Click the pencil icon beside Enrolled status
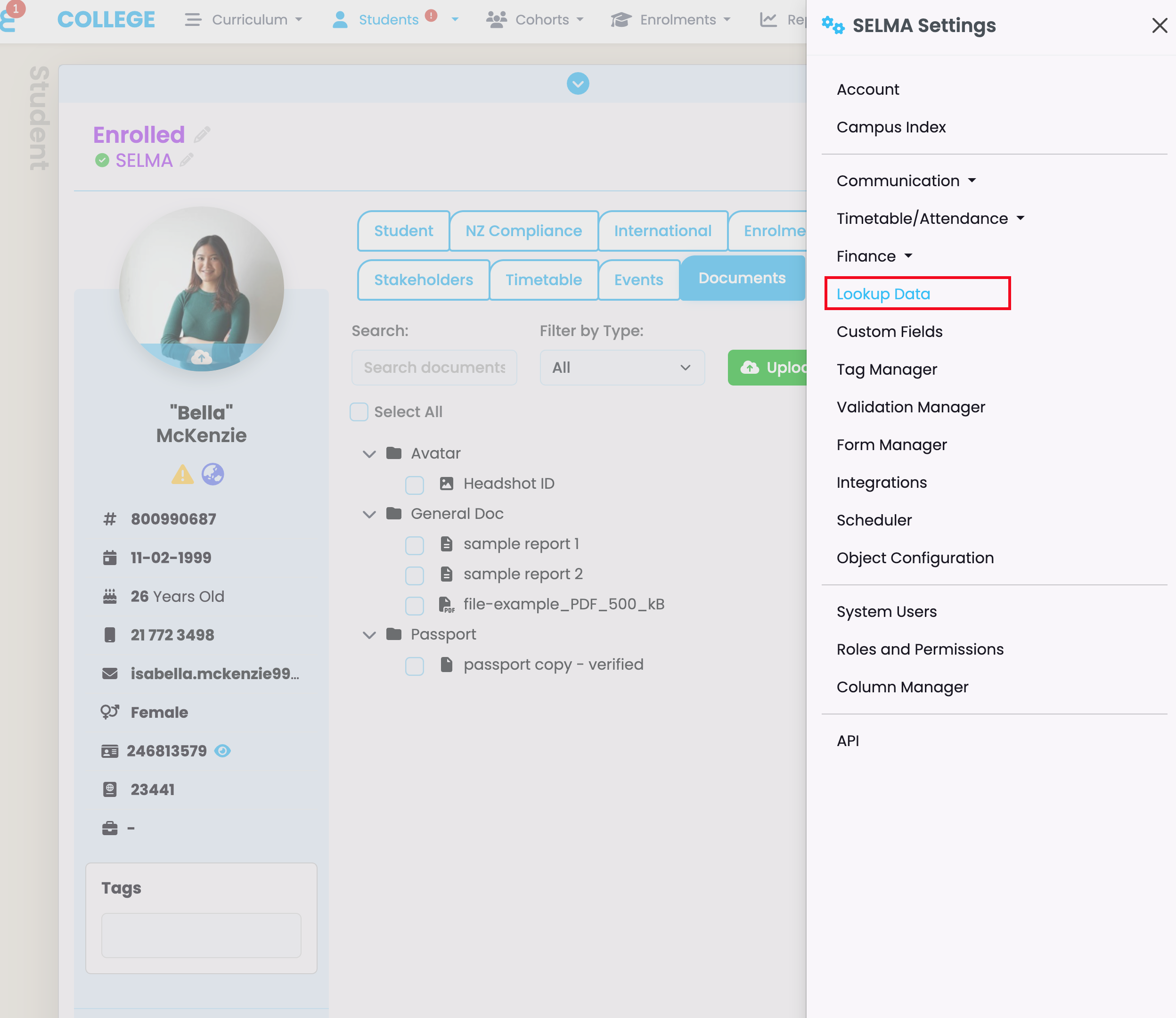Image resolution: width=1176 pixels, height=1018 pixels. [x=202, y=135]
